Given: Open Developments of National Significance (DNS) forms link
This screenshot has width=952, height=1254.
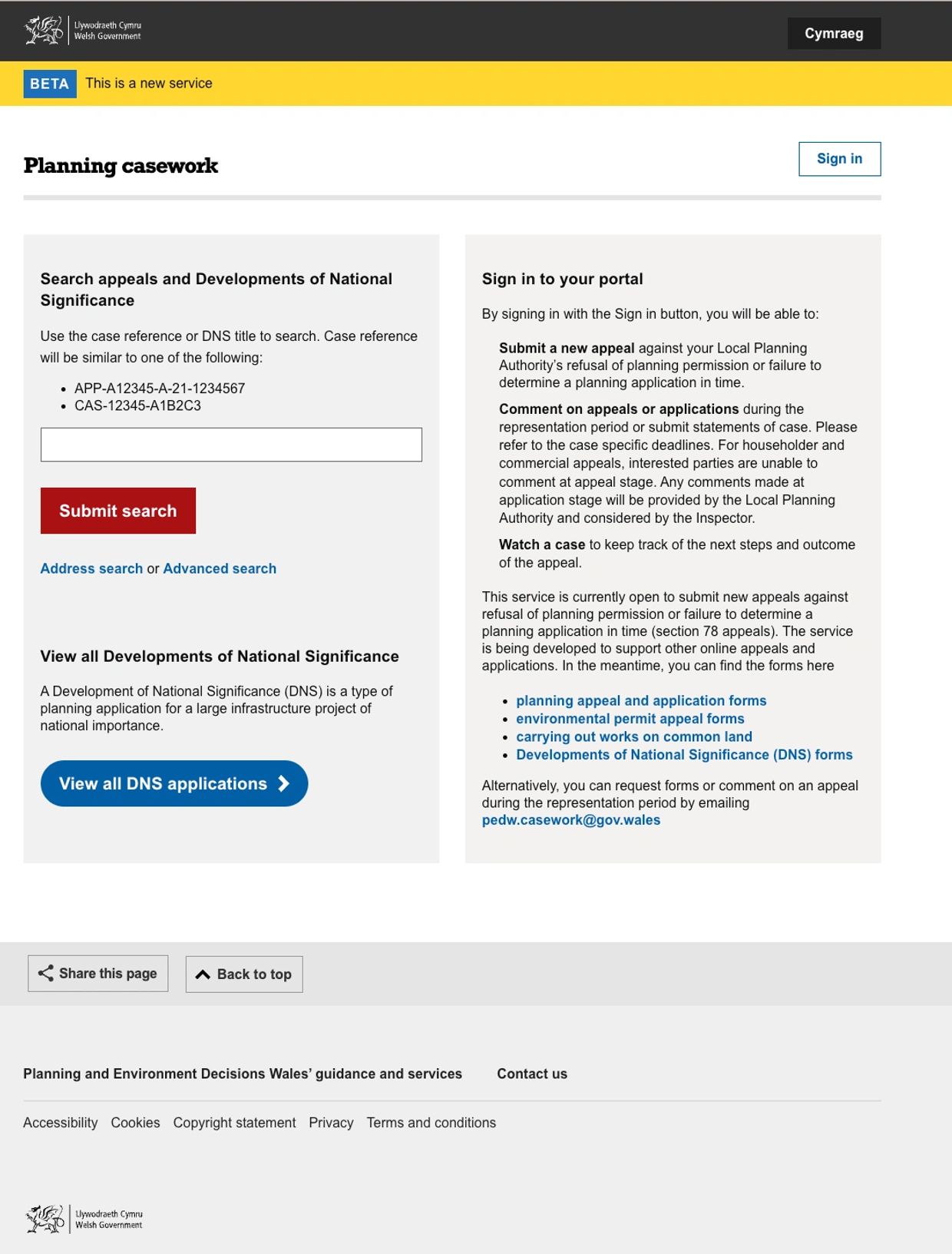Looking at the screenshot, I should [x=684, y=755].
